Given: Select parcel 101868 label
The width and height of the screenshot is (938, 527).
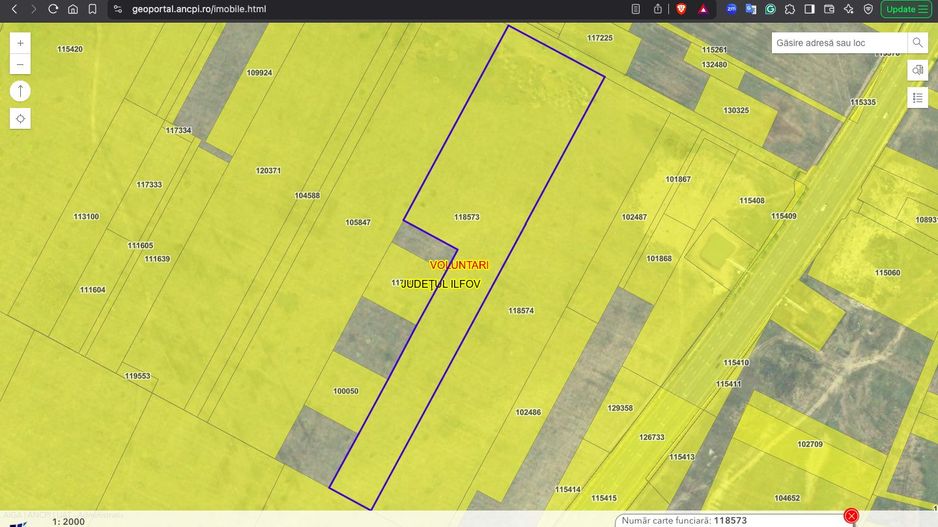Looking at the screenshot, I should pyautogui.click(x=659, y=258).
